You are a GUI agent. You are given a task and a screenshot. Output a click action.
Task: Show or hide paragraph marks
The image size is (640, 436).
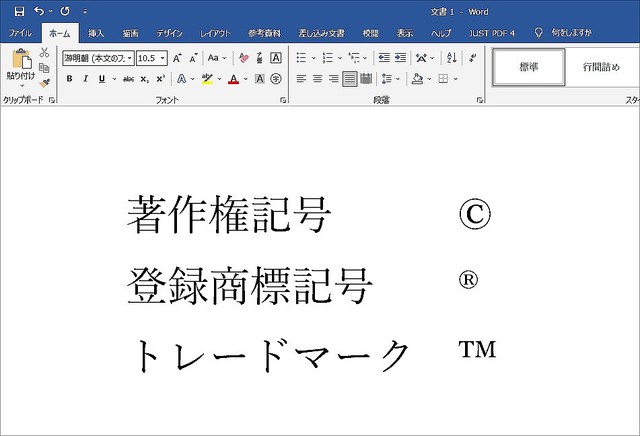coord(473,58)
